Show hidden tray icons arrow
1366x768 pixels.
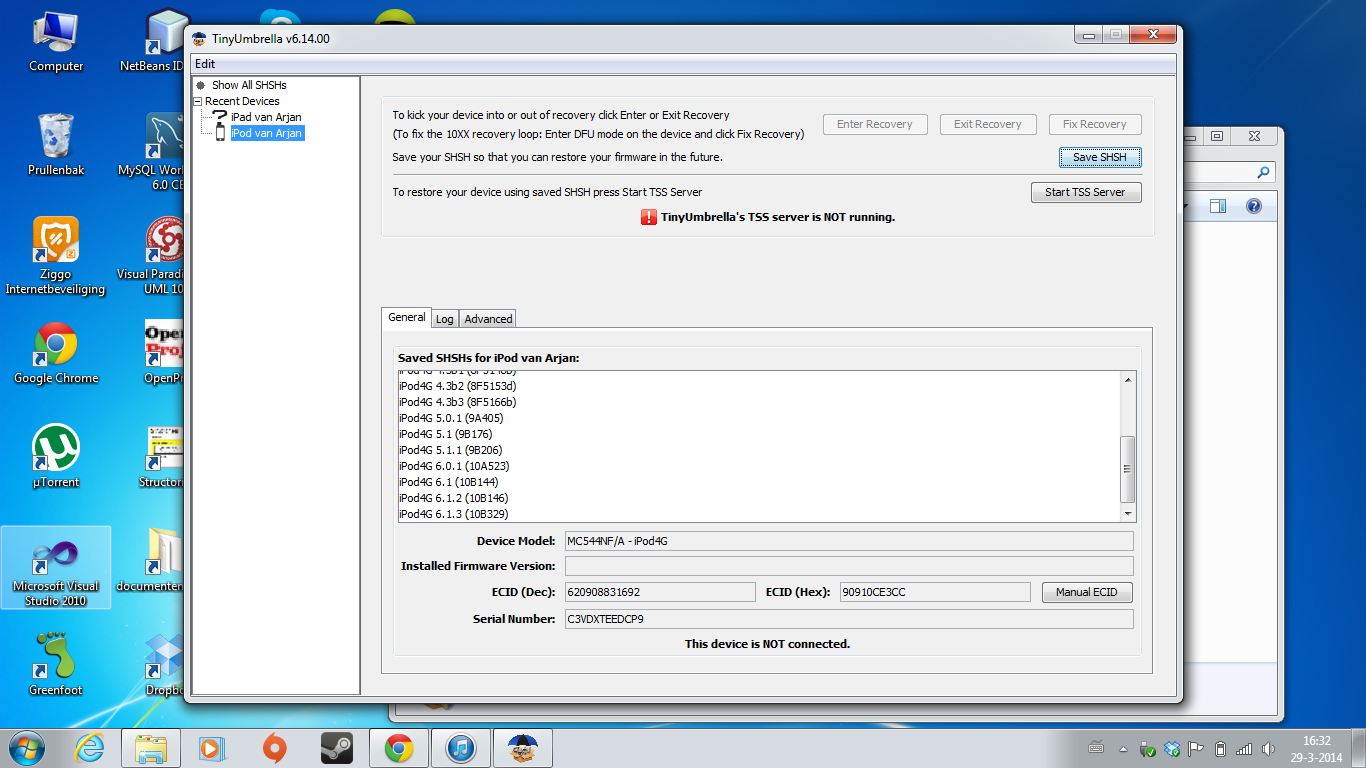click(x=1124, y=748)
